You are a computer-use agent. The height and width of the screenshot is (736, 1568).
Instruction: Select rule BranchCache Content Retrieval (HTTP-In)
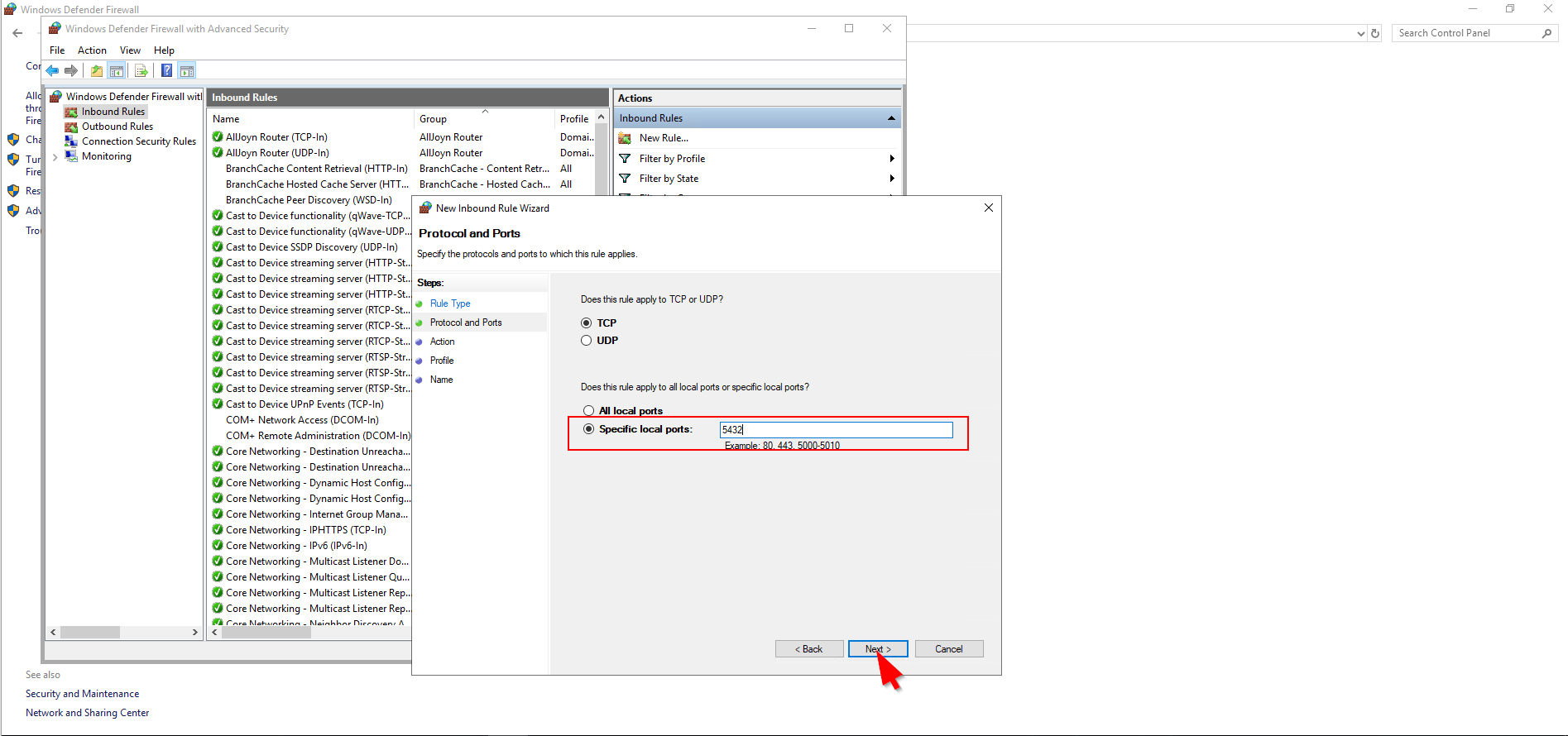[x=317, y=169]
